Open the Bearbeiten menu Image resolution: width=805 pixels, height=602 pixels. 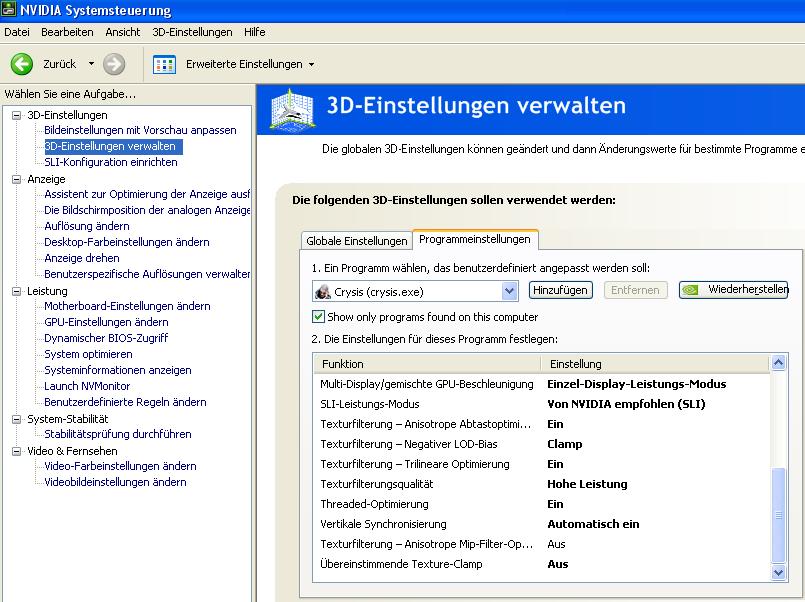click(67, 32)
